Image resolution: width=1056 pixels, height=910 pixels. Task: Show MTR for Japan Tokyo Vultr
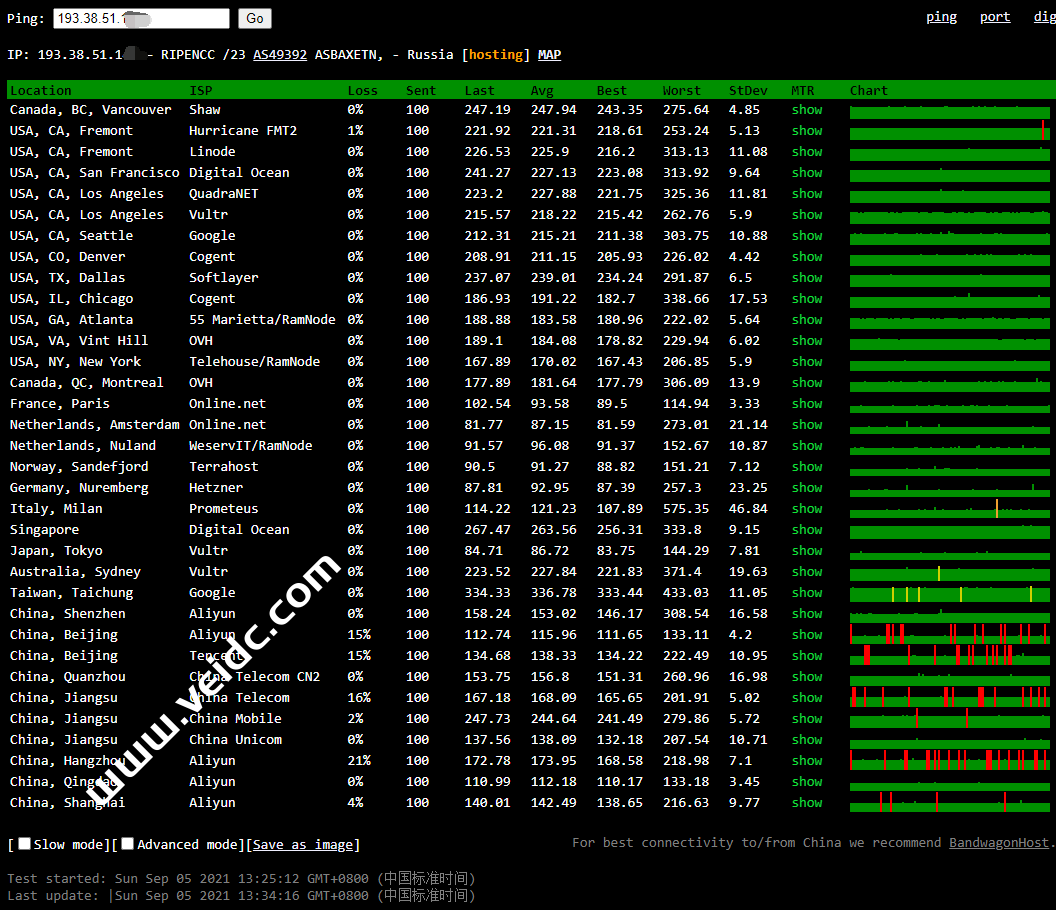(x=807, y=551)
